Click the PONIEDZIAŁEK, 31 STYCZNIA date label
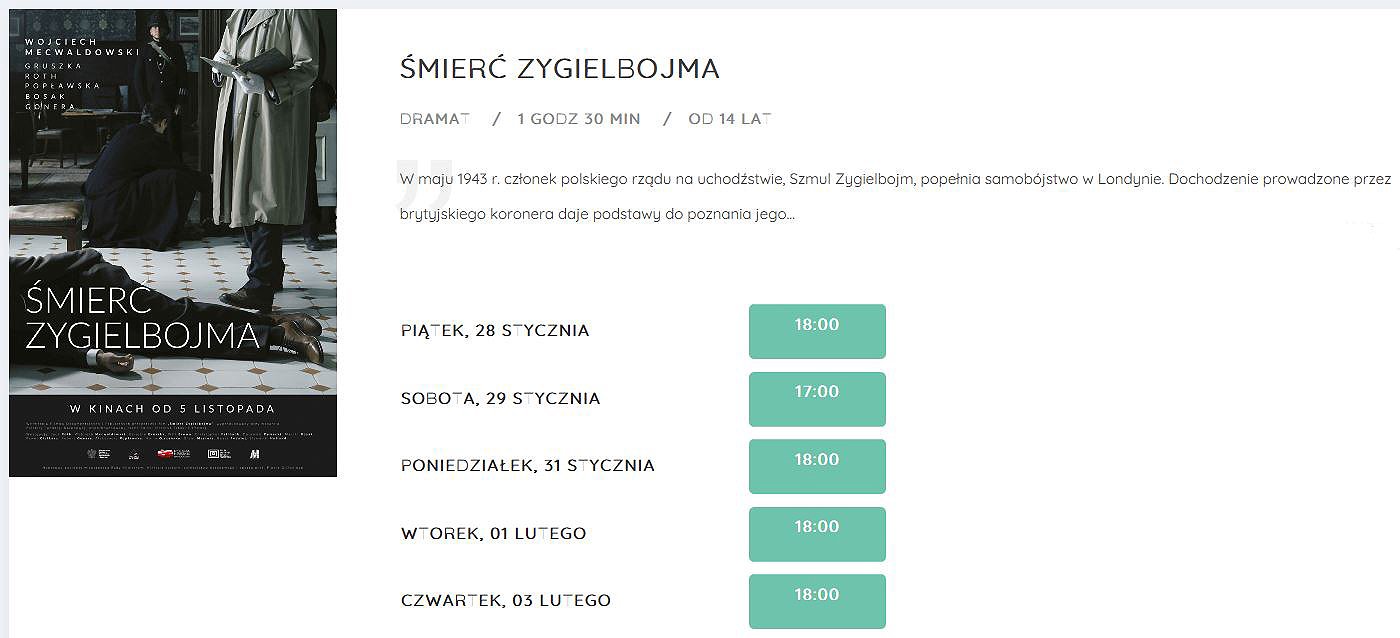The image size is (1400, 638). coord(528,466)
